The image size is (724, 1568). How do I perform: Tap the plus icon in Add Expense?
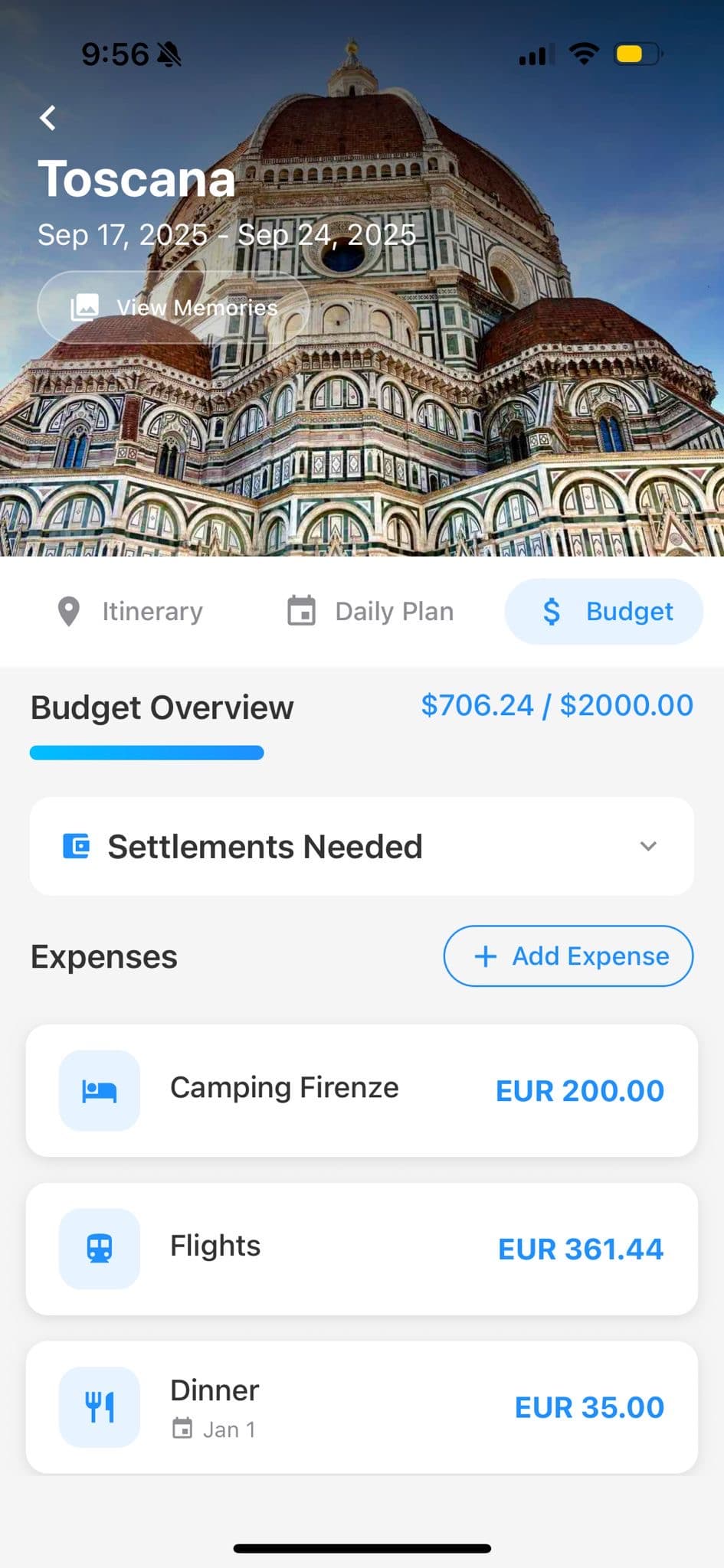tap(486, 956)
